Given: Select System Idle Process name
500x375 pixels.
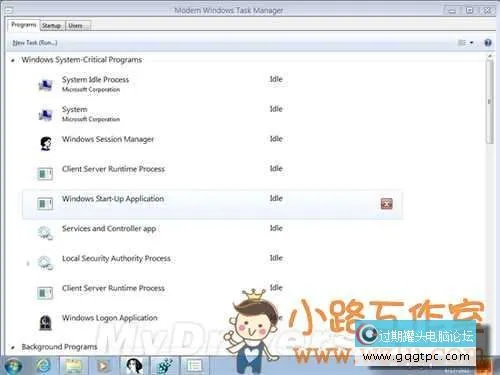Looking at the screenshot, I should (x=95, y=80).
